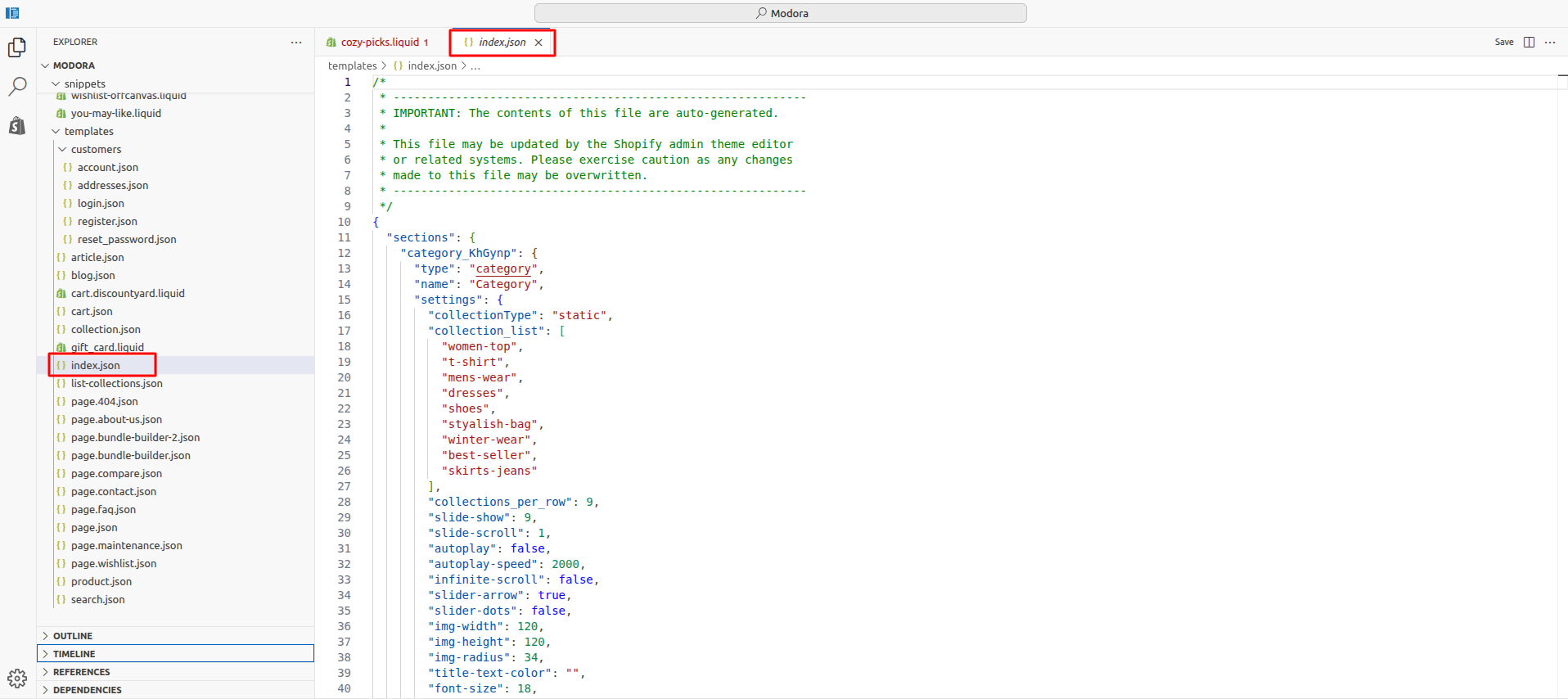Click the "category_KhGynp" key in the code
The image size is (1568, 699).
click(x=458, y=253)
